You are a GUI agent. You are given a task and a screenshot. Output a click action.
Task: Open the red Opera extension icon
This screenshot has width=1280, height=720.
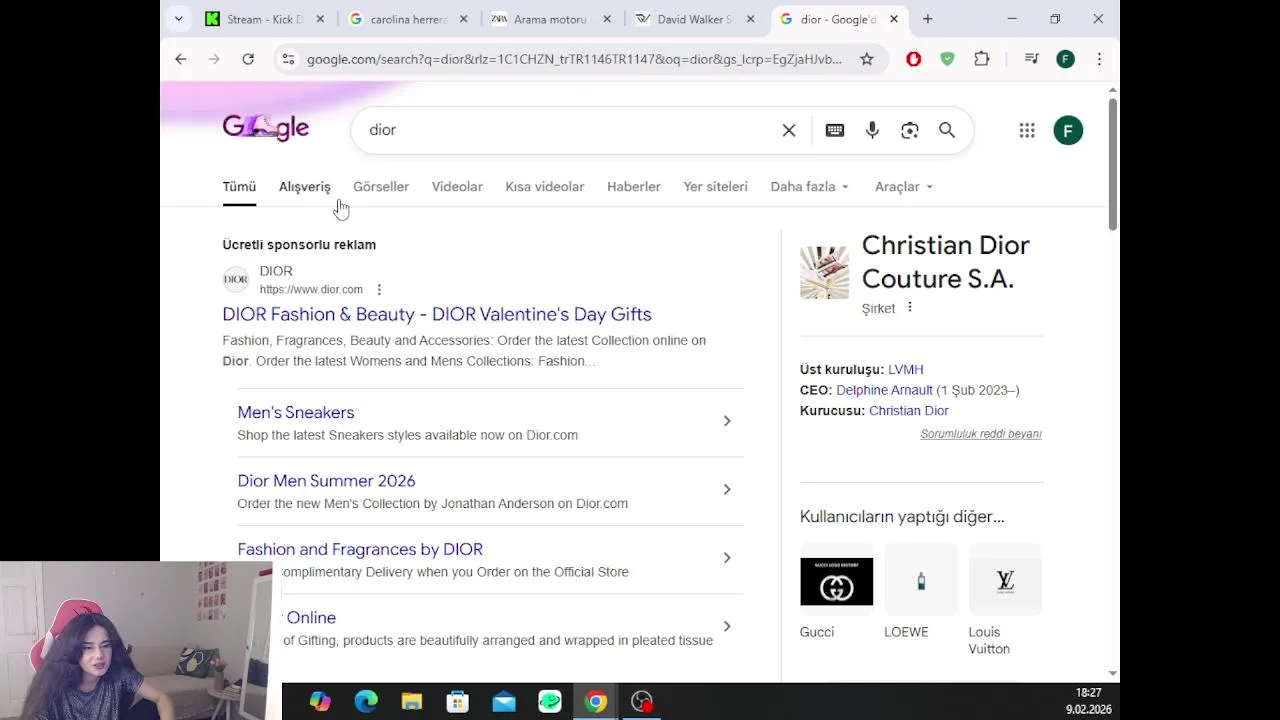[913, 59]
